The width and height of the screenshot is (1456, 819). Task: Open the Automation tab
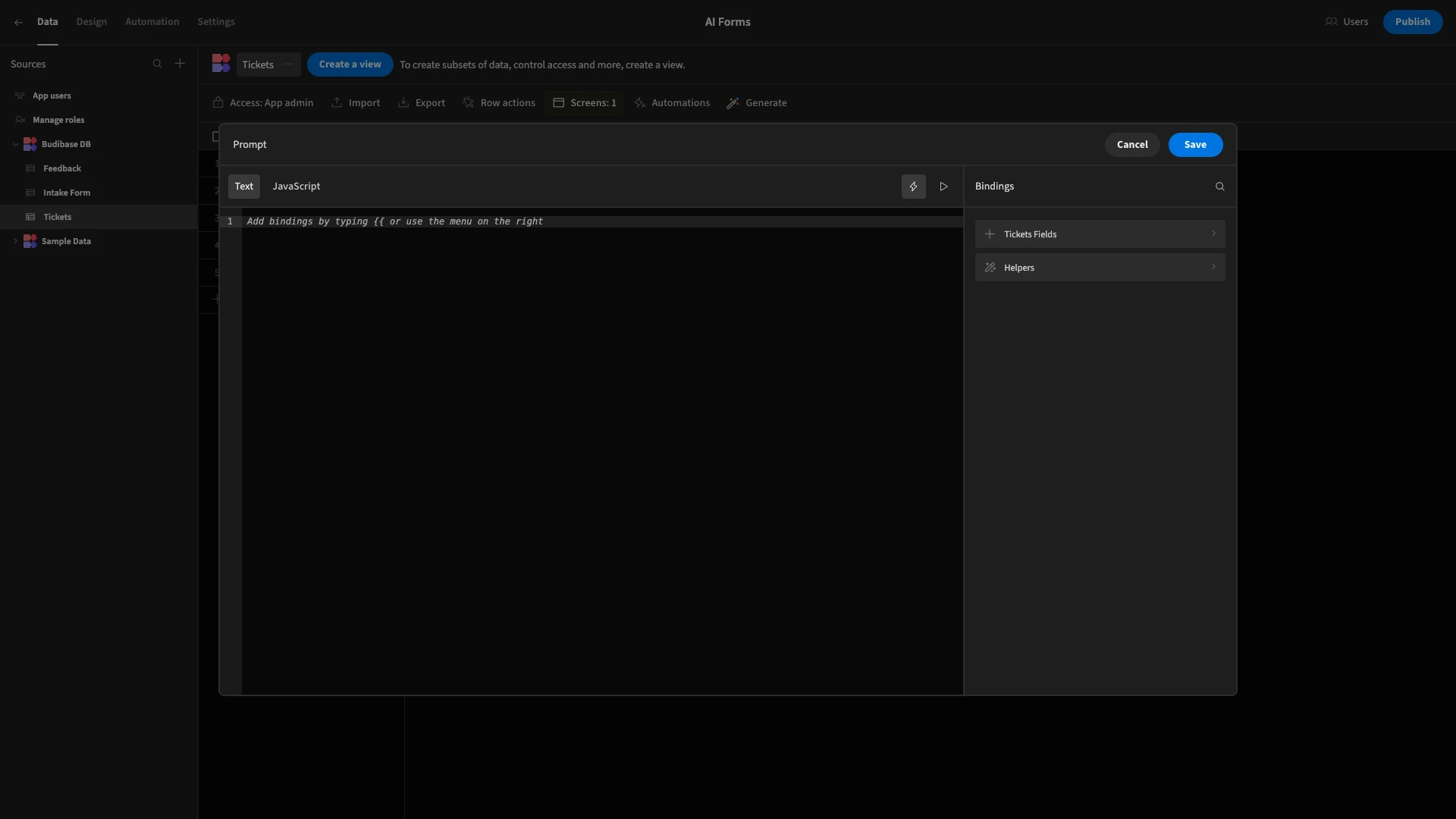152,22
